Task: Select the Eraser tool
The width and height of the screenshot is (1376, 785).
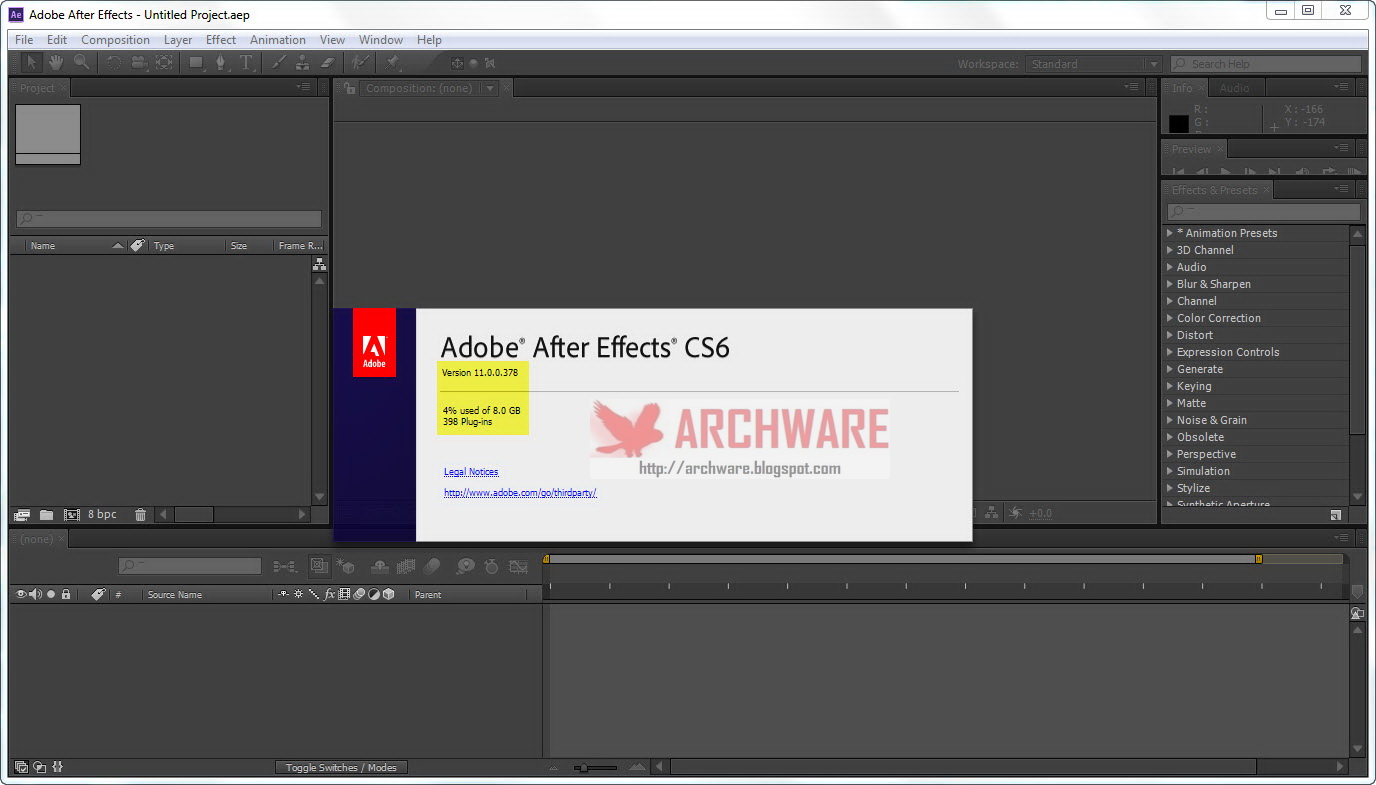Action: pyautogui.click(x=326, y=63)
